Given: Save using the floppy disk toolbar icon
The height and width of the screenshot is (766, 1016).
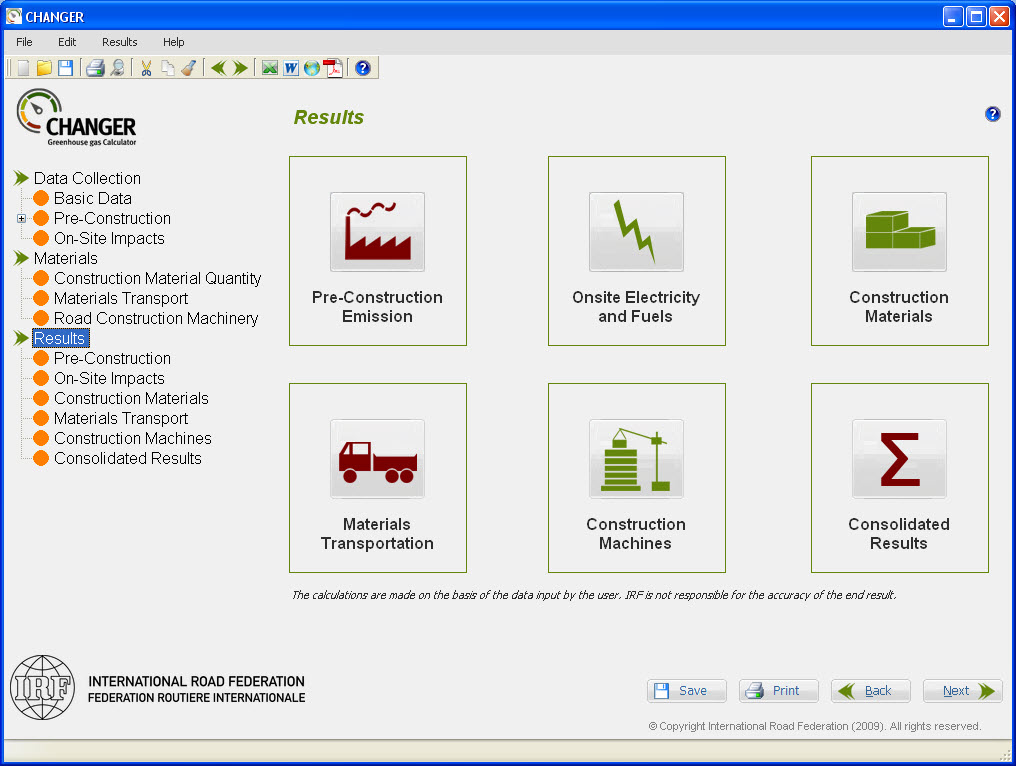Looking at the screenshot, I should [65, 68].
